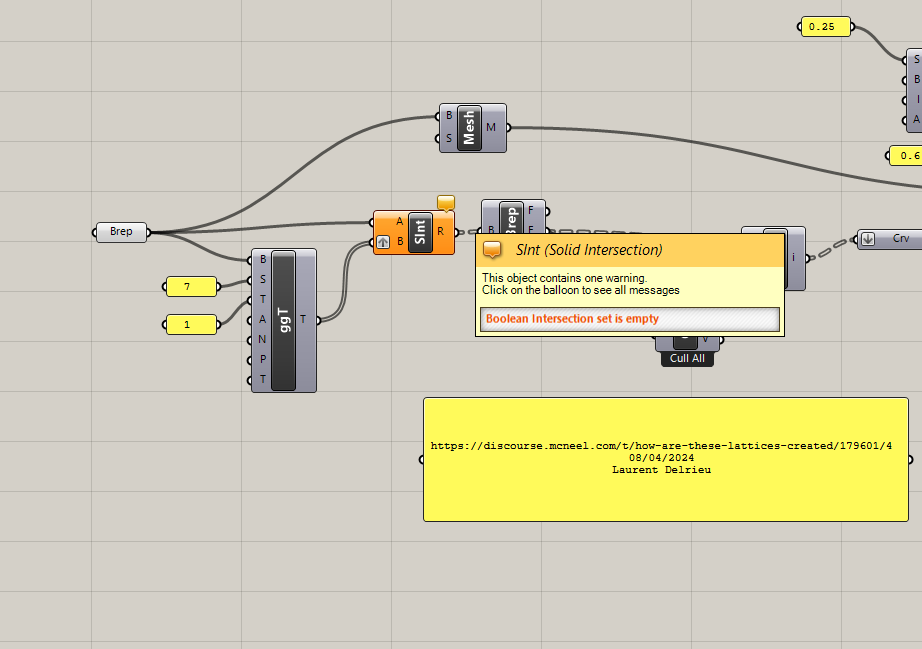Click the flatten arrow icon on the Crv parameter

point(868,239)
